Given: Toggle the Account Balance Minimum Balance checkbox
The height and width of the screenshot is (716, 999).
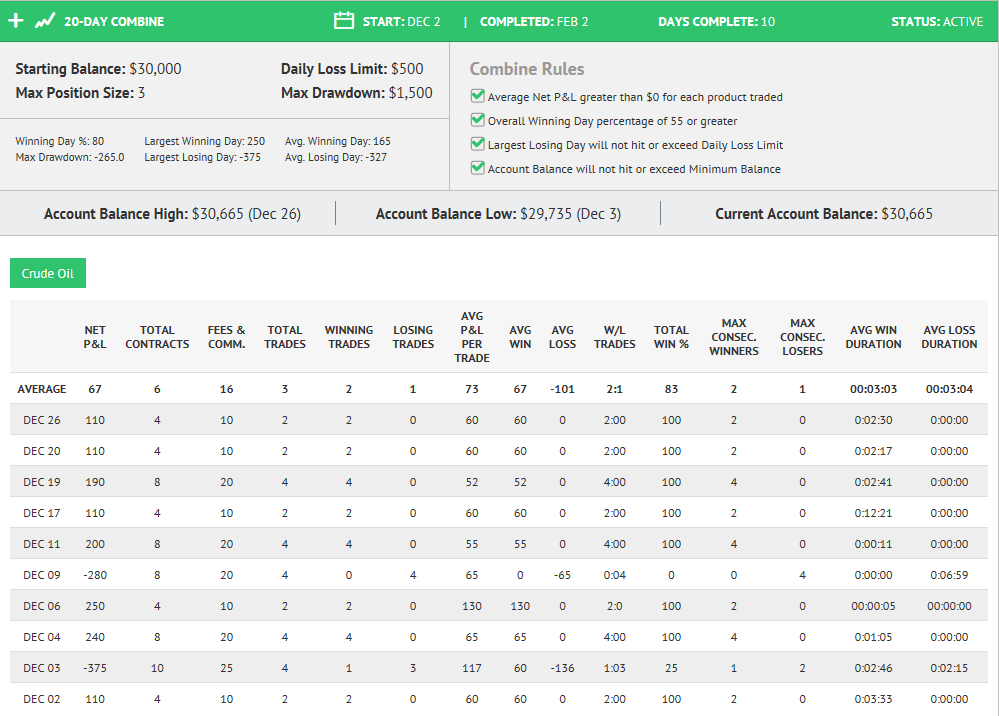Looking at the screenshot, I should 477,168.
